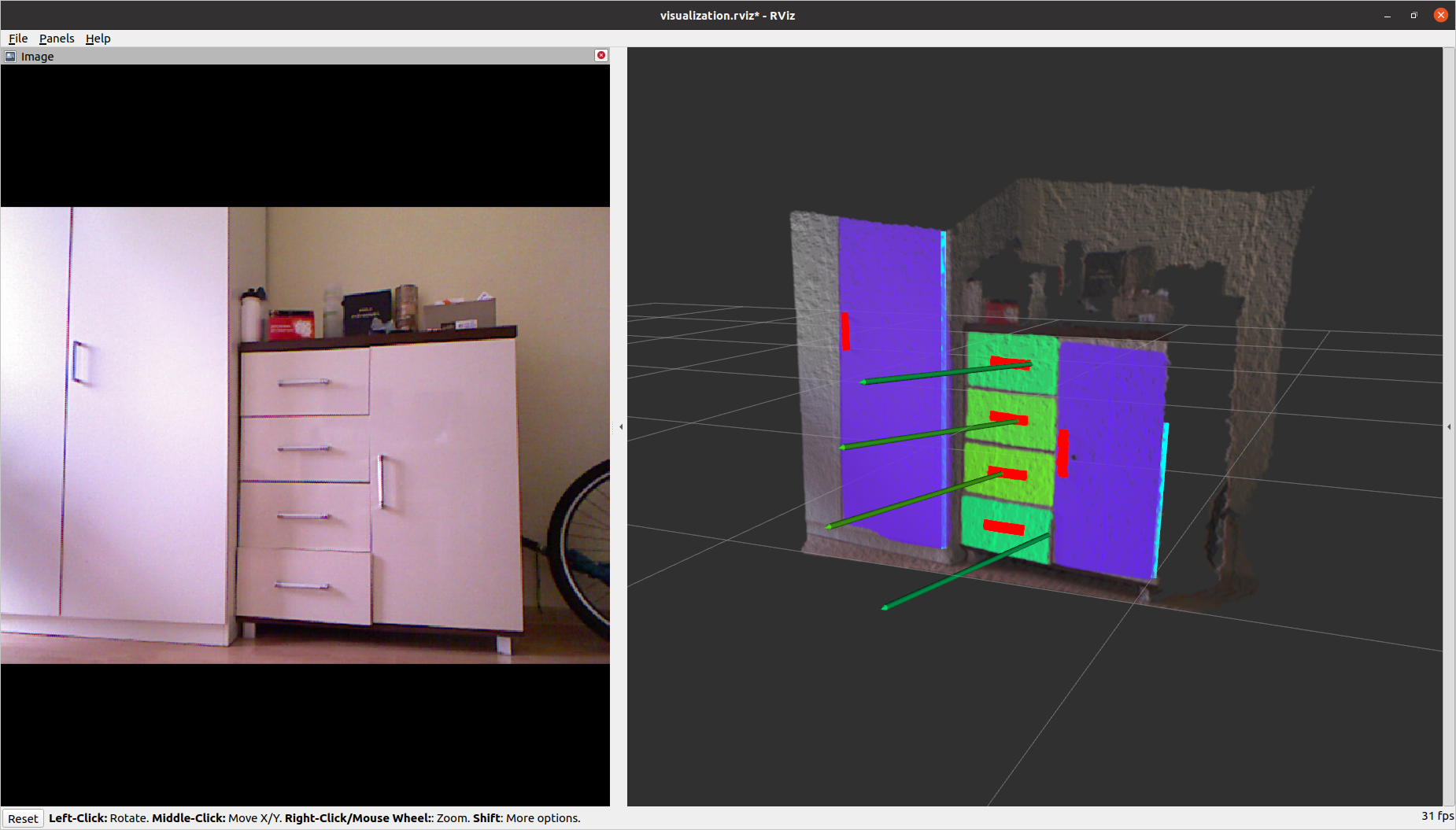The height and width of the screenshot is (830, 1456).
Task: Close the RViz window
Action: click(x=1441, y=15)
